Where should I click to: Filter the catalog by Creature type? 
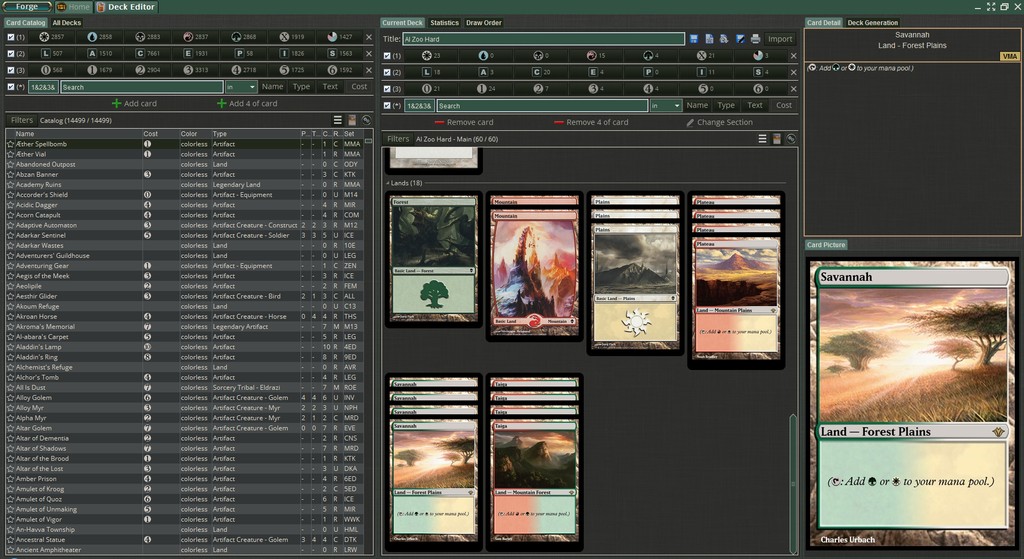coord(140,53)
